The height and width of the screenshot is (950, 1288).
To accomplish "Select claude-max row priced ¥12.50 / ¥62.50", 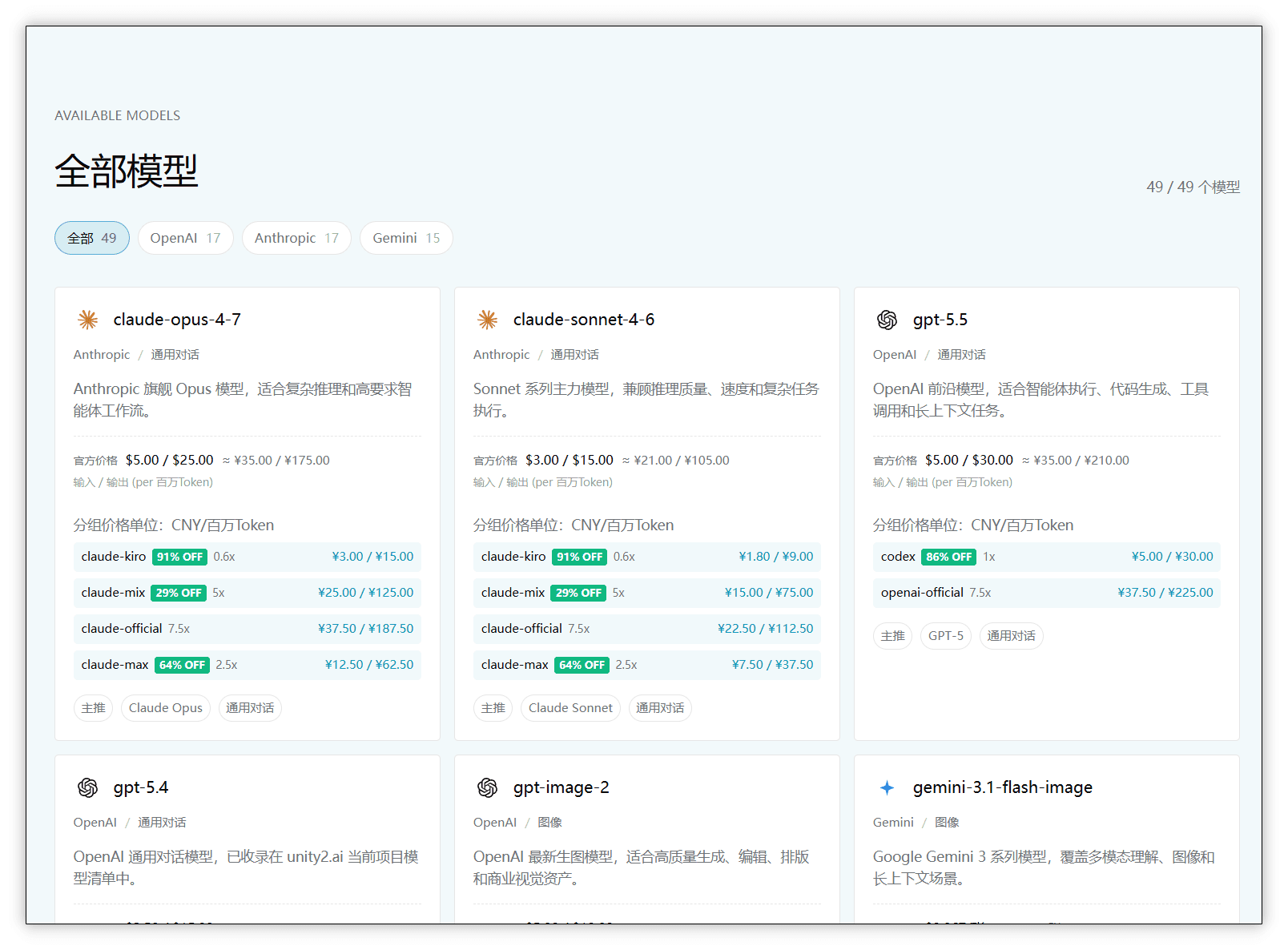I will 248,665.
